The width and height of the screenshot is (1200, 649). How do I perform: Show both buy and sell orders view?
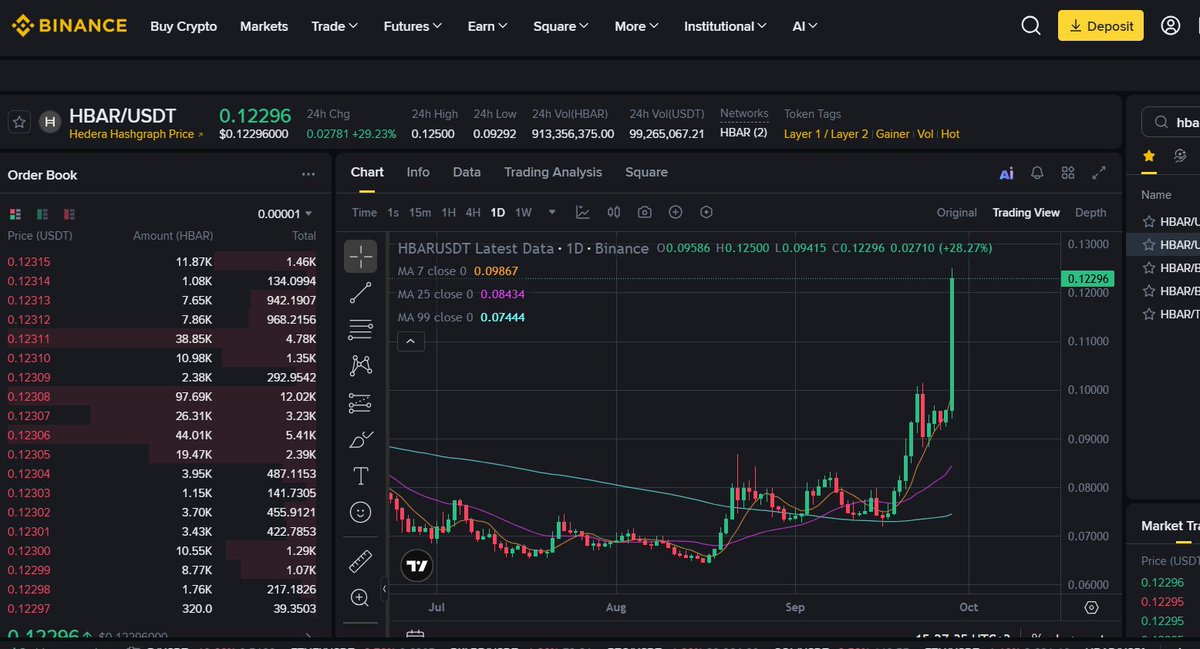tap(15, 214)
